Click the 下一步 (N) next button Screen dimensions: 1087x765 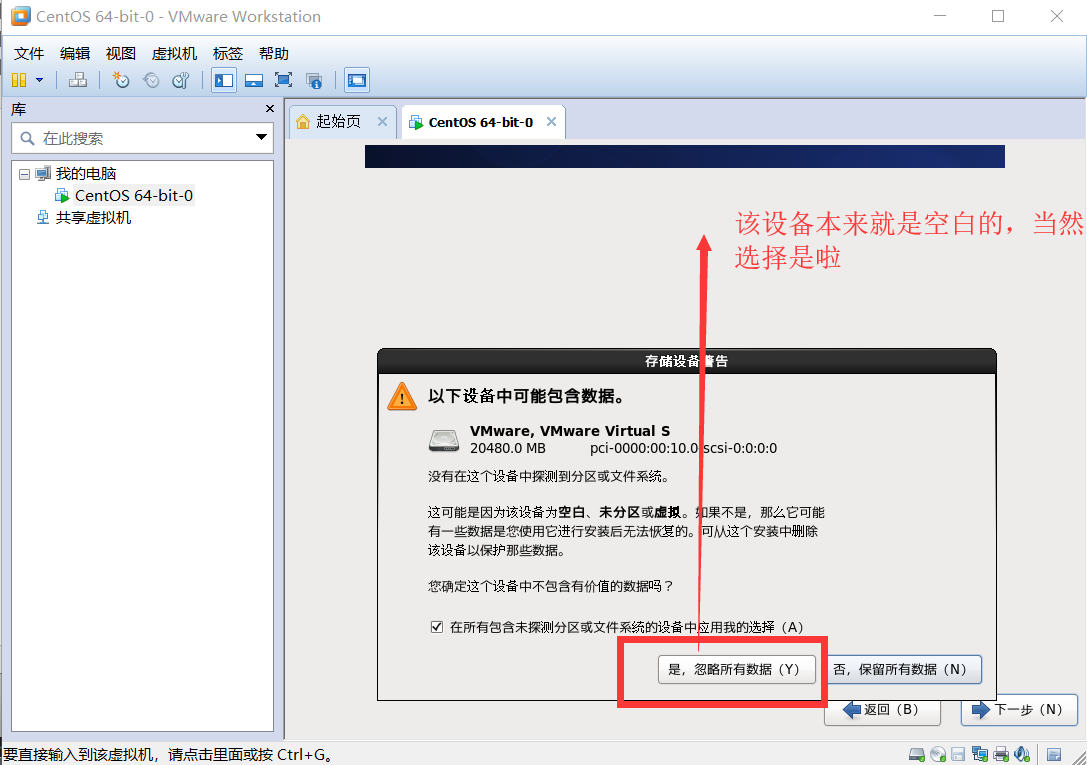[1019, 710]
